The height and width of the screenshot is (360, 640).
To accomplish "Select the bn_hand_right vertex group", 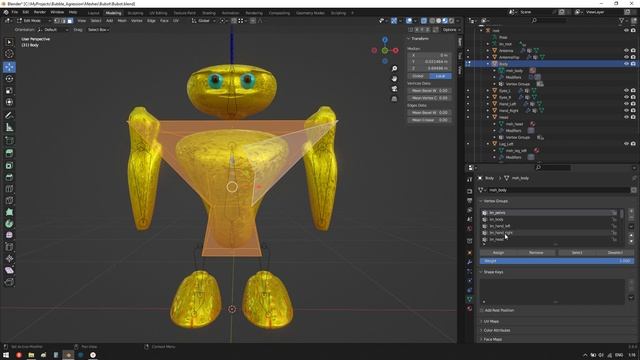I will coord(549,233).
